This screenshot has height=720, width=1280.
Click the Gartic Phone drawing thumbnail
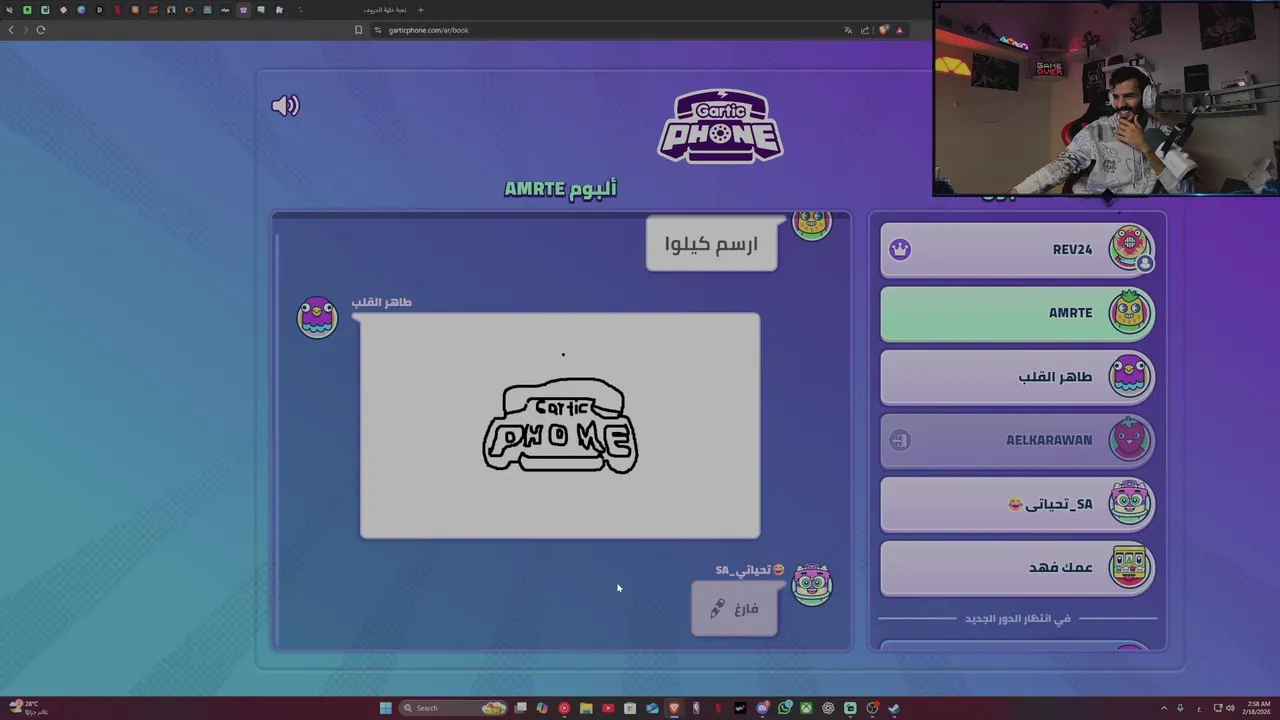click(x=560, y=426)
